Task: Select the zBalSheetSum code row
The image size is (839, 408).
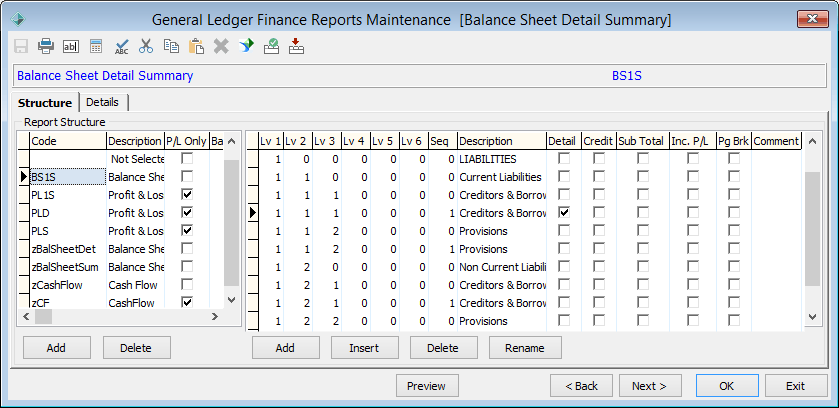Action: pyautogui.click(x=68, y=267)
